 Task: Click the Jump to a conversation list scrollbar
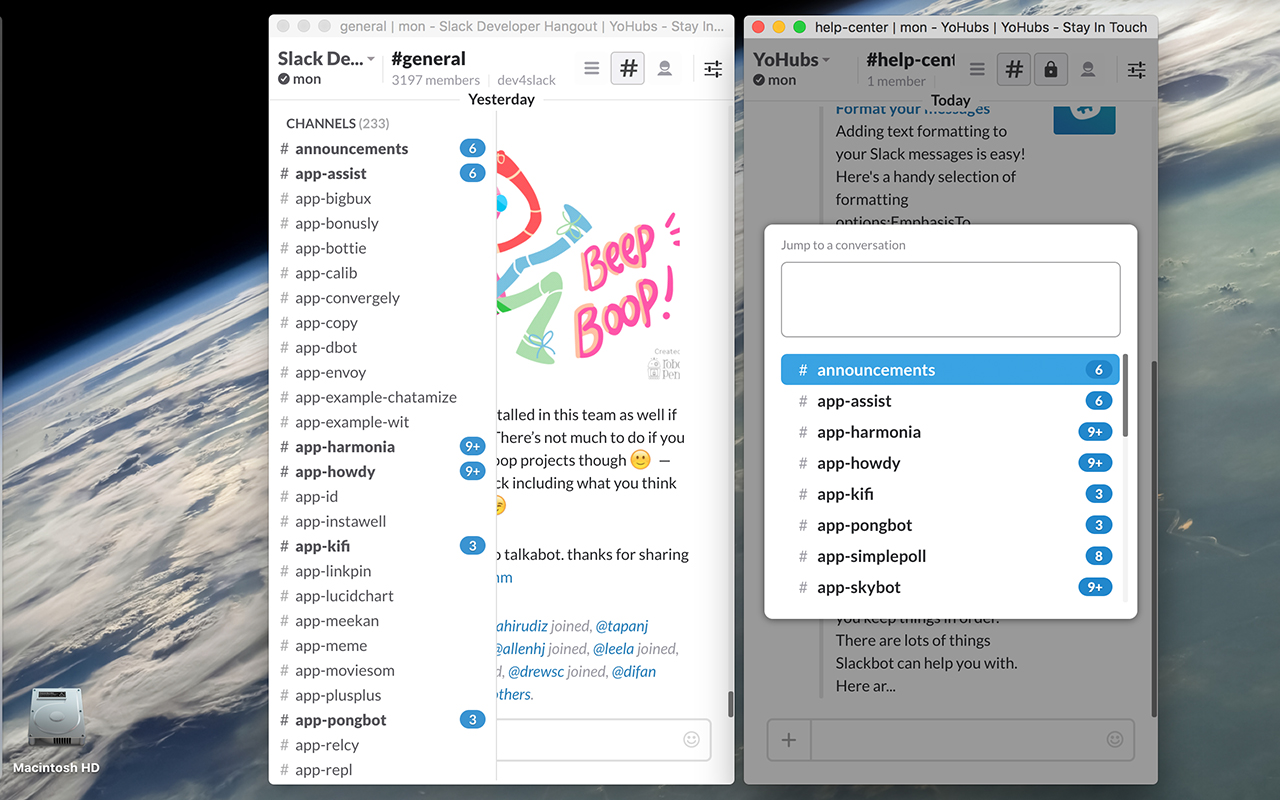click(x=1125, y=395)
